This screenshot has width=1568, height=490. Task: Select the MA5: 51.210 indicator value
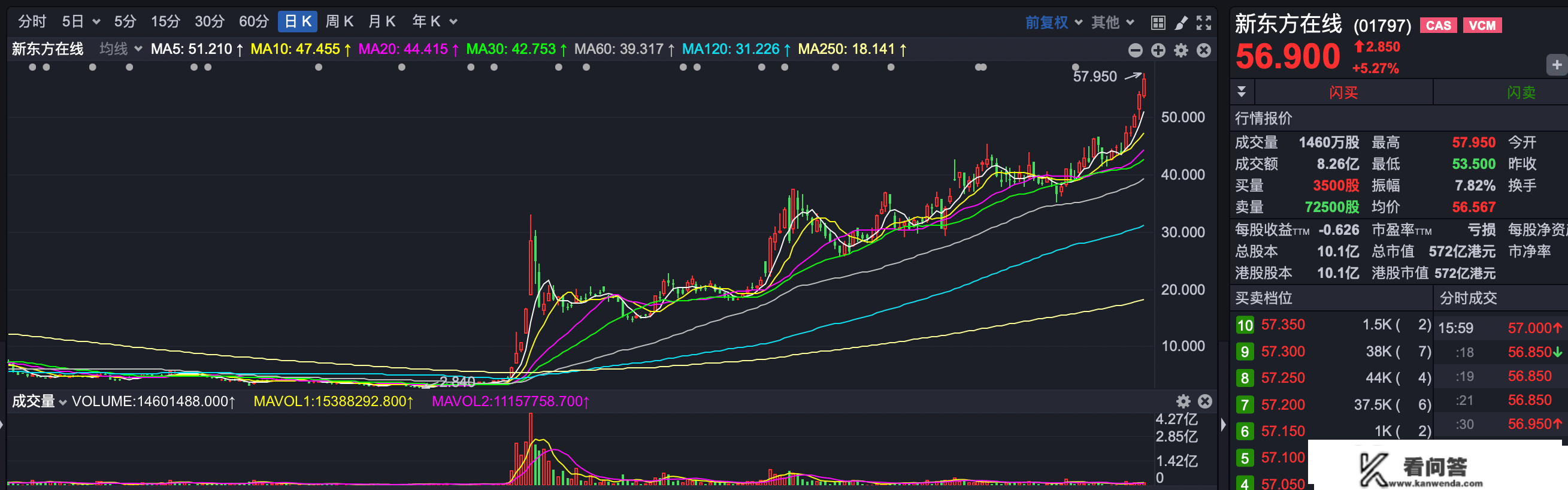pos(196,49)
